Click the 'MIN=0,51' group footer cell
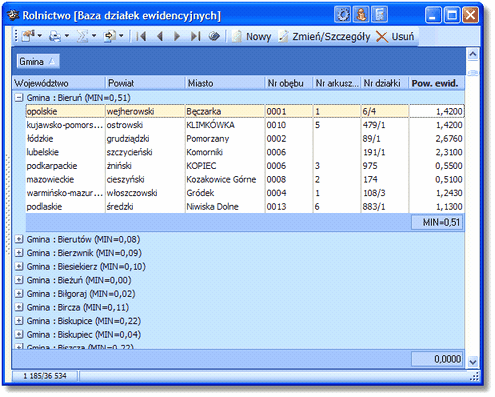 [x=437, y=222]
